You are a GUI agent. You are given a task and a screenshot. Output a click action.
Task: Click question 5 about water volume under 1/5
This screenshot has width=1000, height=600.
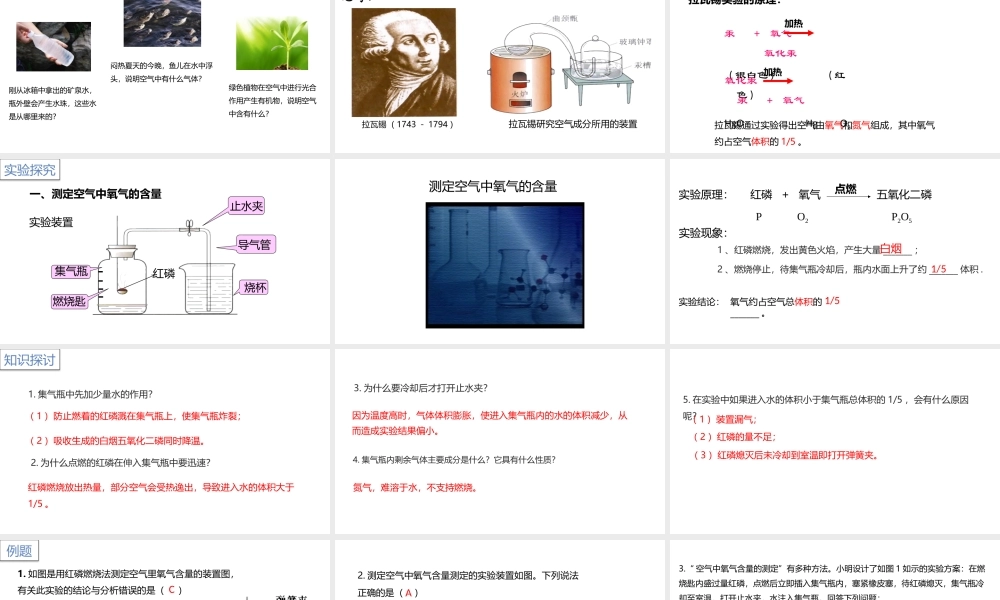point(826,407)
